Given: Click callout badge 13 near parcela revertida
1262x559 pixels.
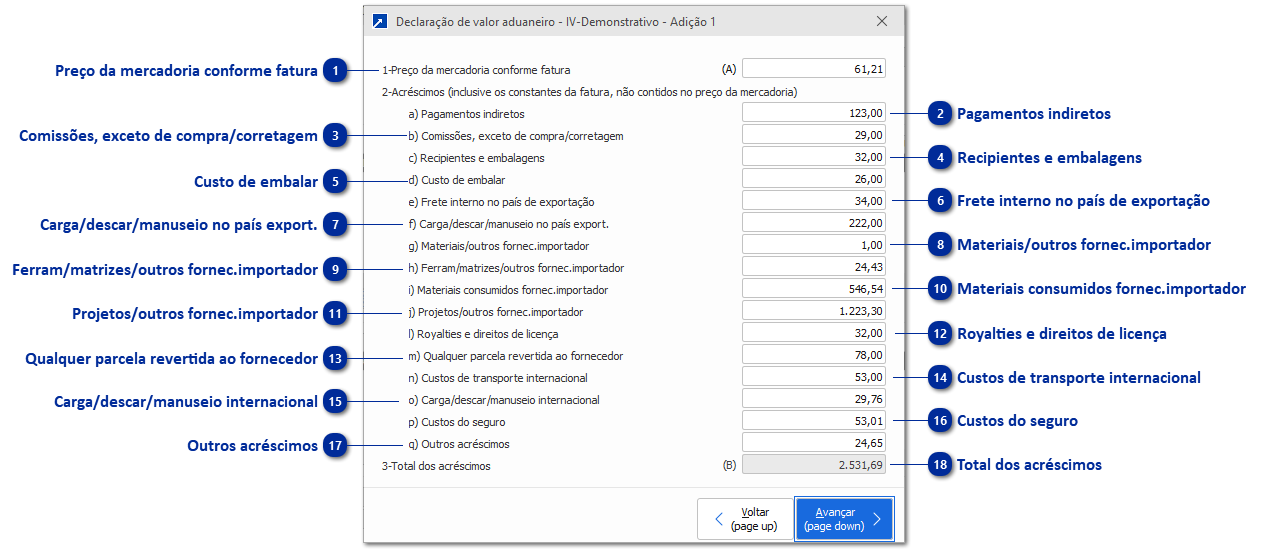Looking at the screenshot, I should (338, 358).
